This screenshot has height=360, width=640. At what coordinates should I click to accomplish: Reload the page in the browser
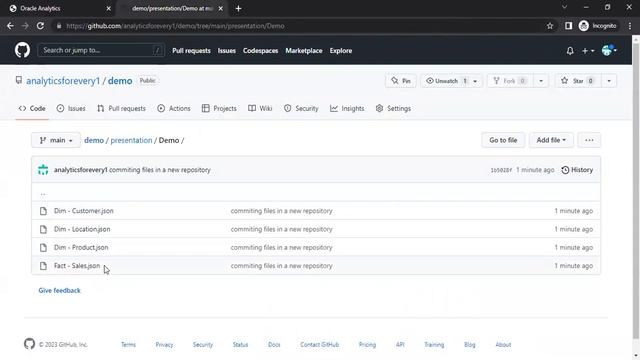click(x=40, y=26)
